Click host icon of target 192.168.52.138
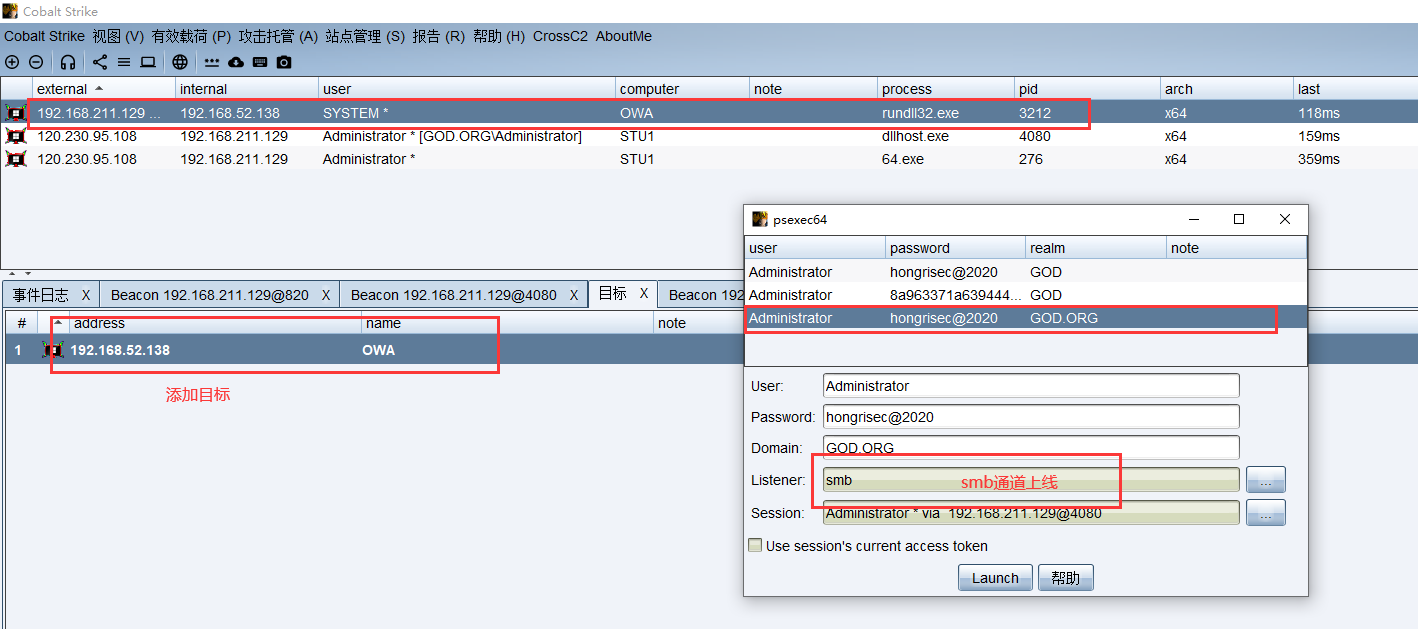The height and width of the screenshot is (629, 1418). pos(53,350)
